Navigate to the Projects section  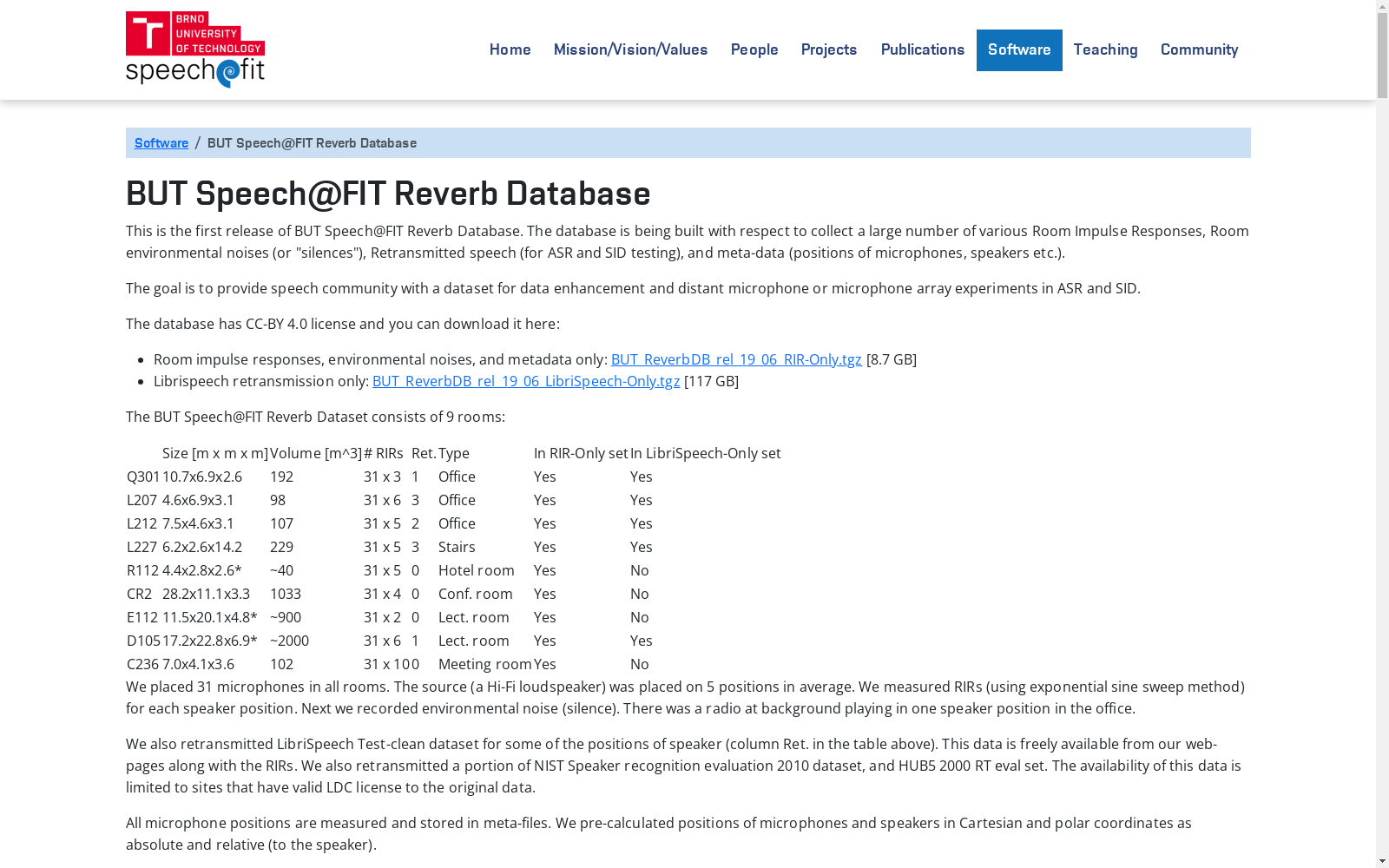coord(829,50)
